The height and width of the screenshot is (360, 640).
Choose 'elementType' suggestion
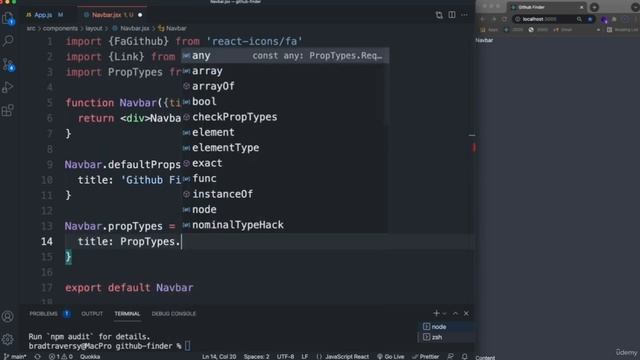[x=285, y=148]
